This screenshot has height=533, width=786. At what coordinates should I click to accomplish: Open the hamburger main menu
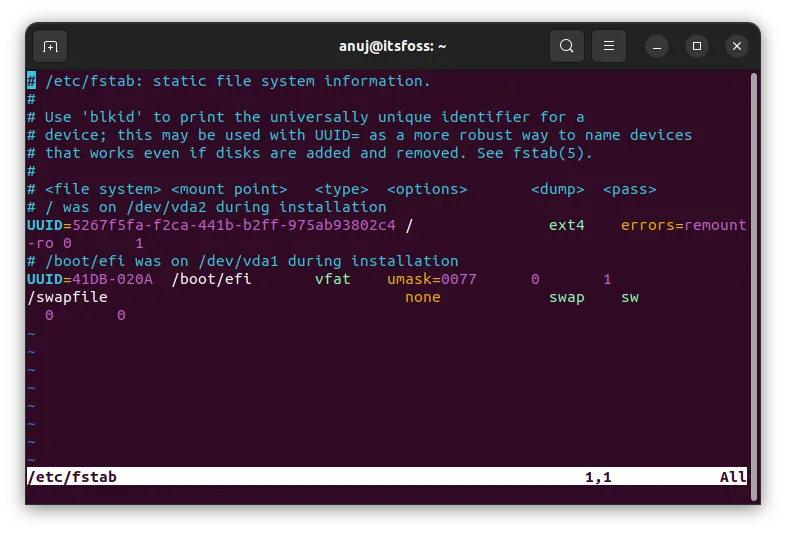point(608,46)
